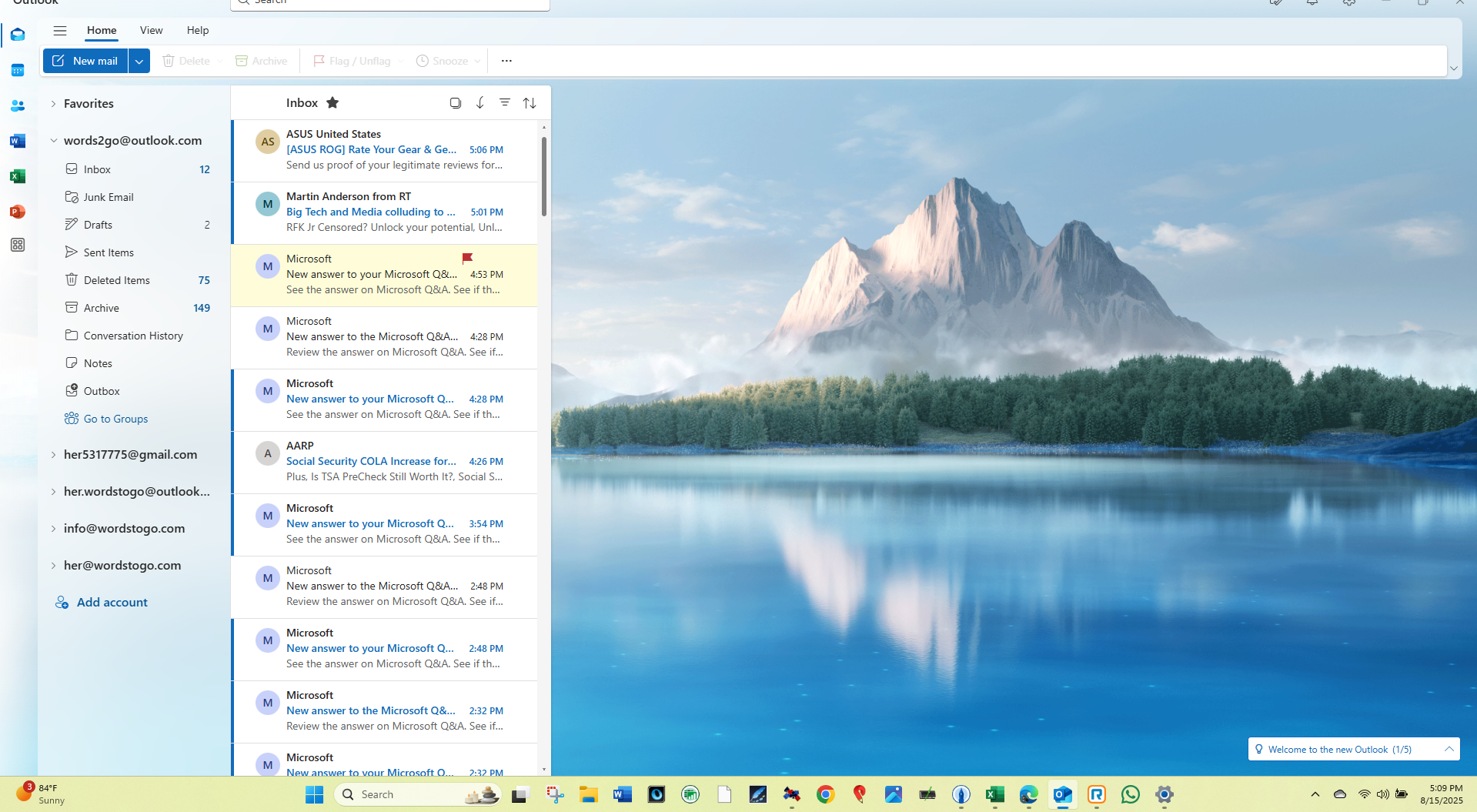Click the Add account link
Image resolution: width=1477 pixels, height=812 pixels.
(111, 602)
